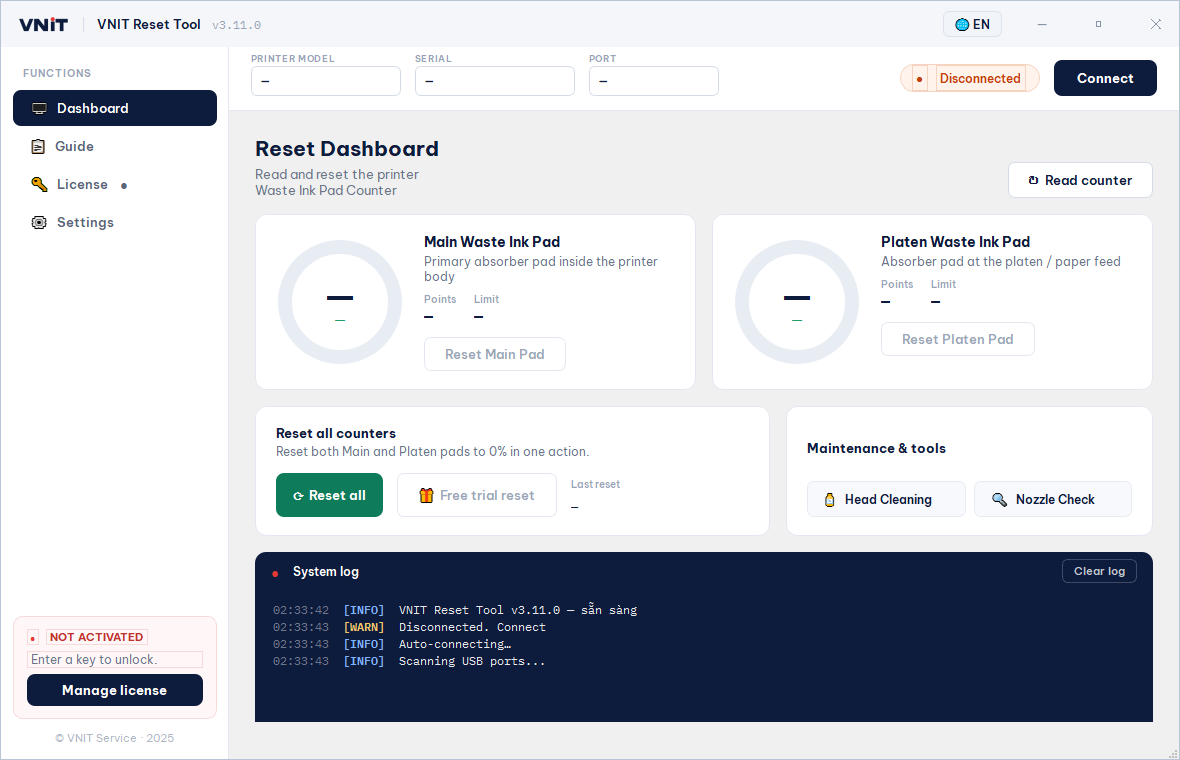Click 'Main Waste Ink Pad' title
This screenshot has width=1180, height=760.
coord(492,242)
